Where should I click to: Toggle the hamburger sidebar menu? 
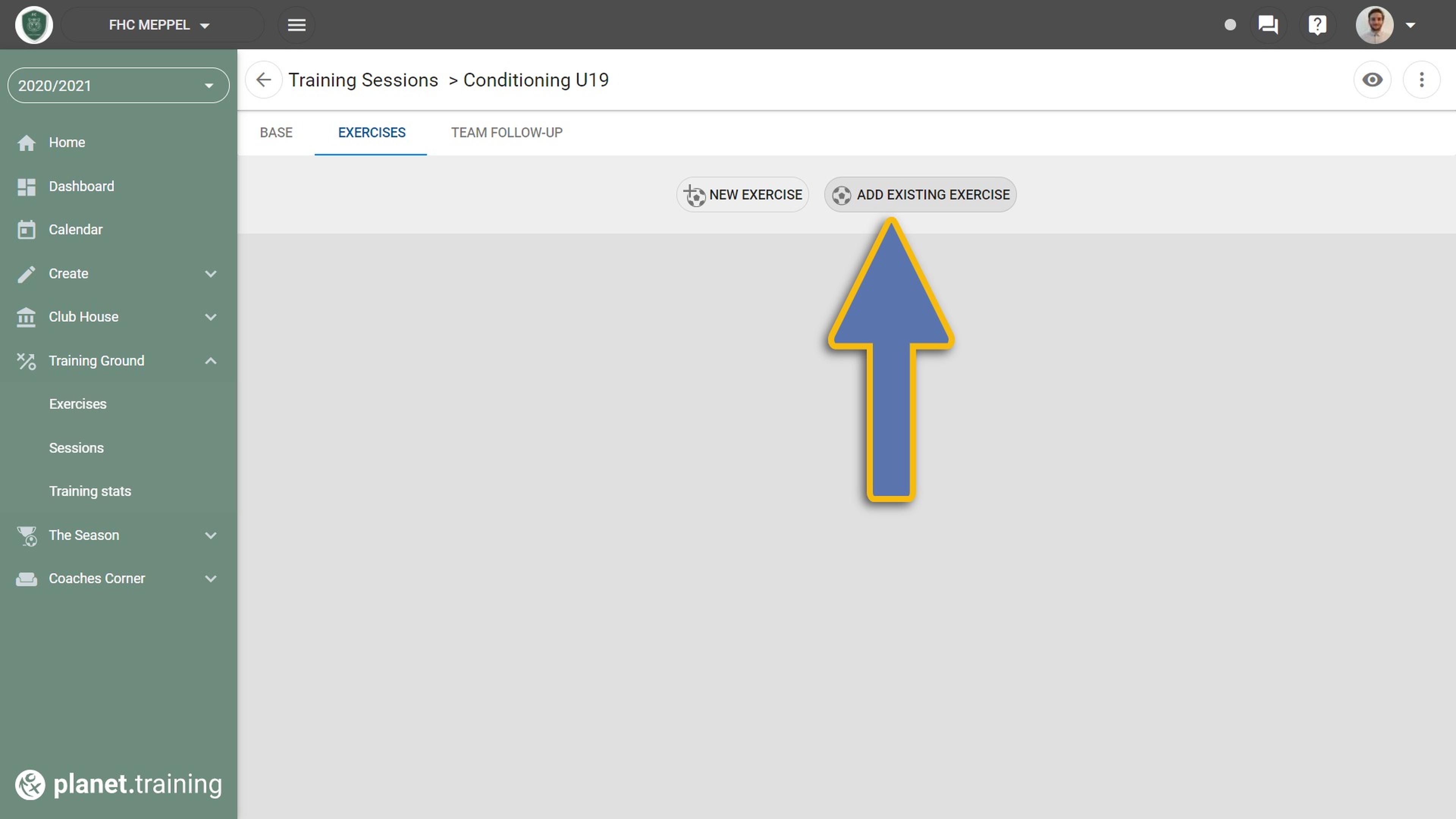coord(296,25)
